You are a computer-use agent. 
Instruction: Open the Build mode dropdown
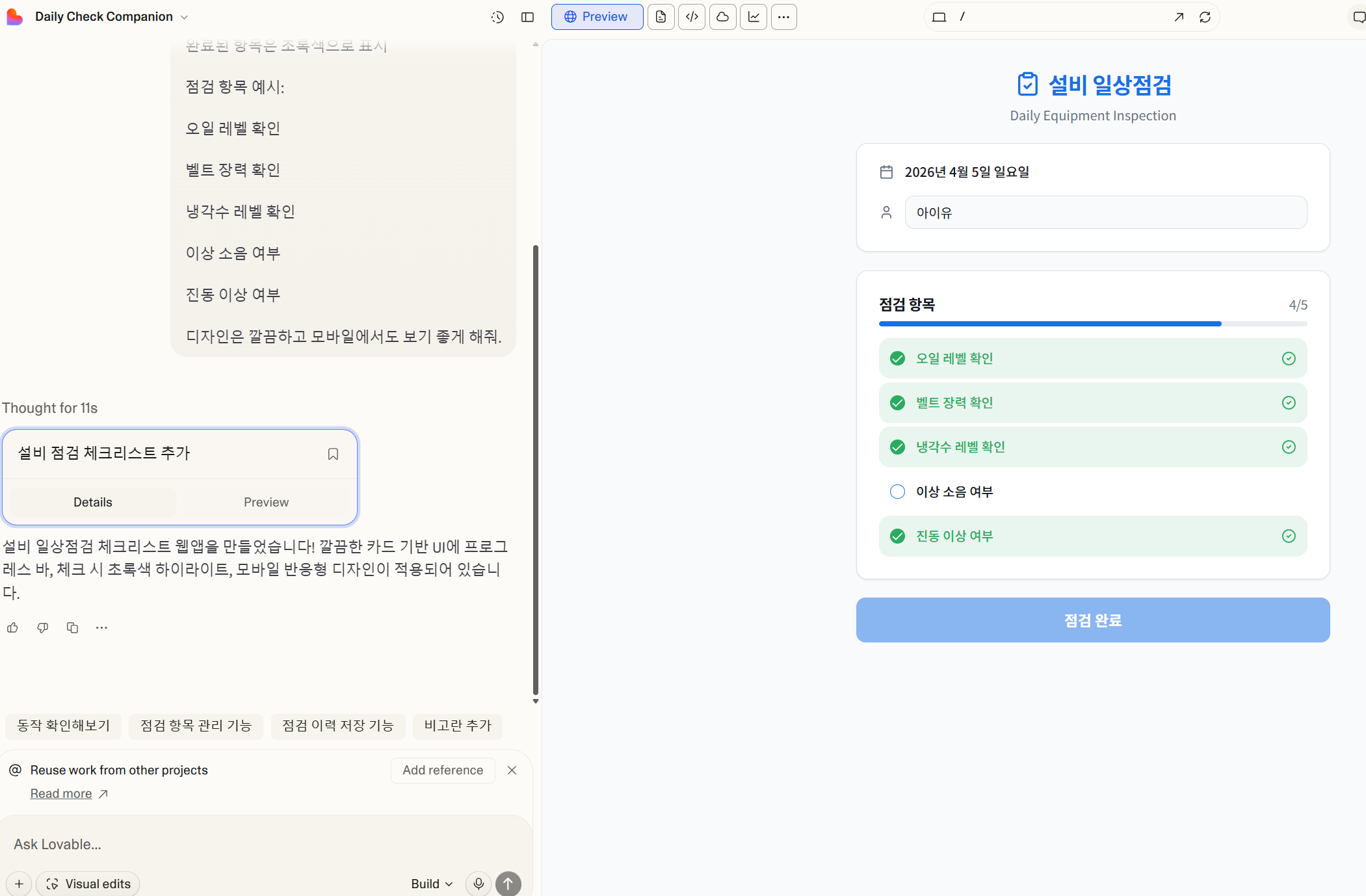pos(432,884)
